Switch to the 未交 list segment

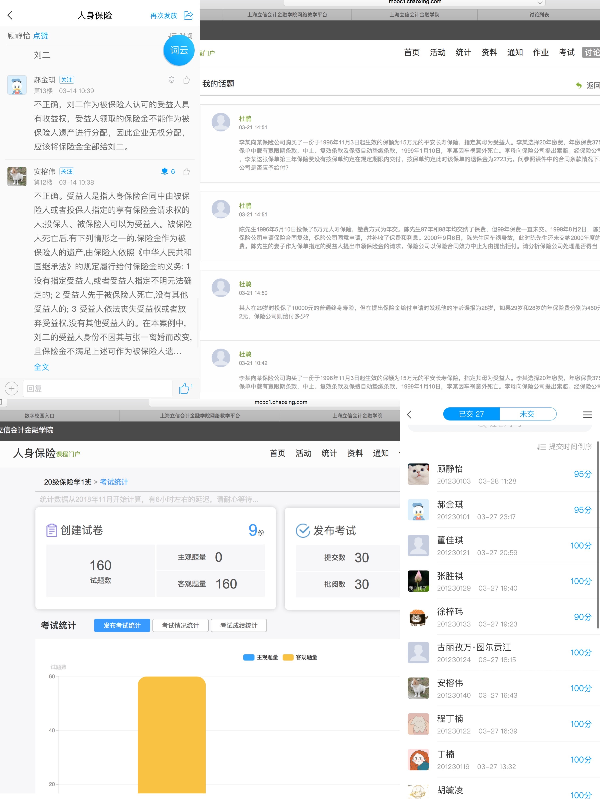(x=526, y=414)
